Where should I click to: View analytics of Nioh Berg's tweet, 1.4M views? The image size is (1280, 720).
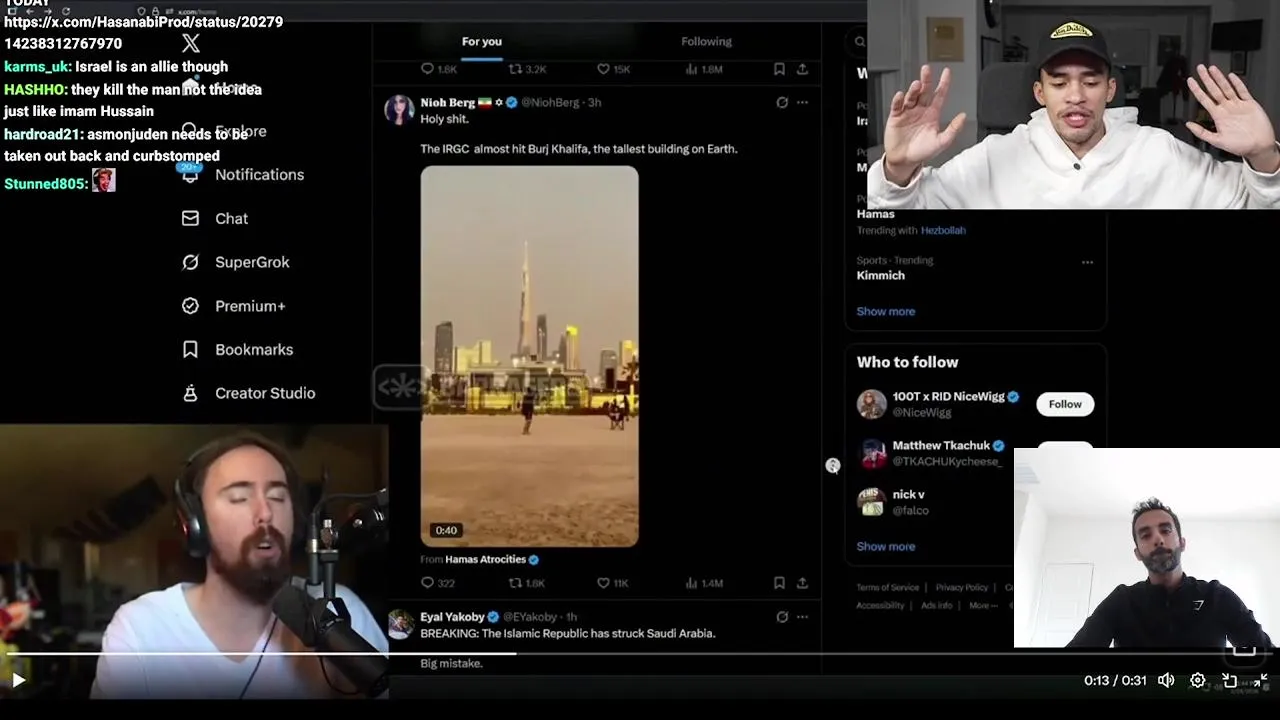703,583
